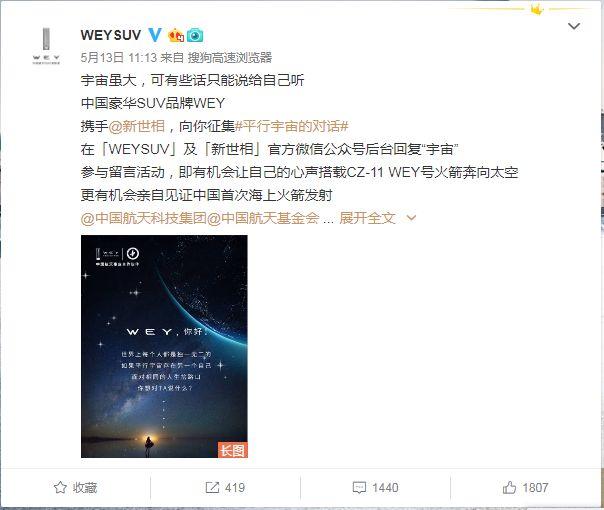Viewport: 604px width, 510px height.
Task: Expand full text via 展开全文
Action: pyautogui.click(x=367, y=218)
